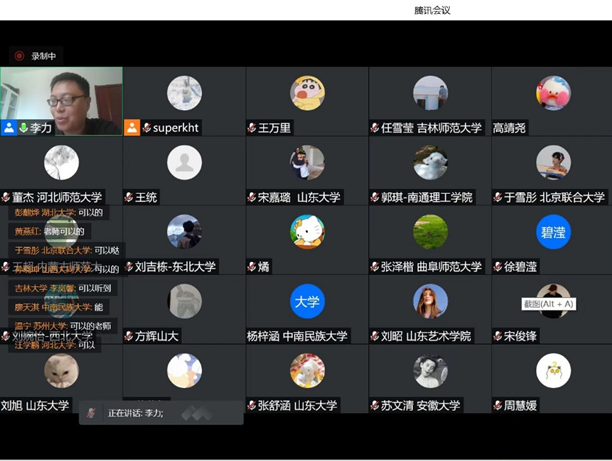
Task: Click muted mic icon beside 郭琪-南通理工学院
Action: [375, 197]
